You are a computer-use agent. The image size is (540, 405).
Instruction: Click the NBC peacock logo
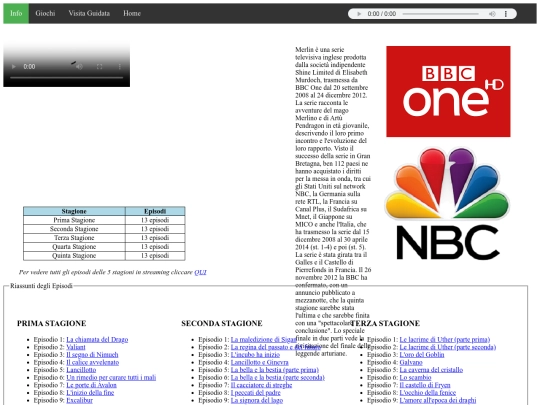point(447,204)
